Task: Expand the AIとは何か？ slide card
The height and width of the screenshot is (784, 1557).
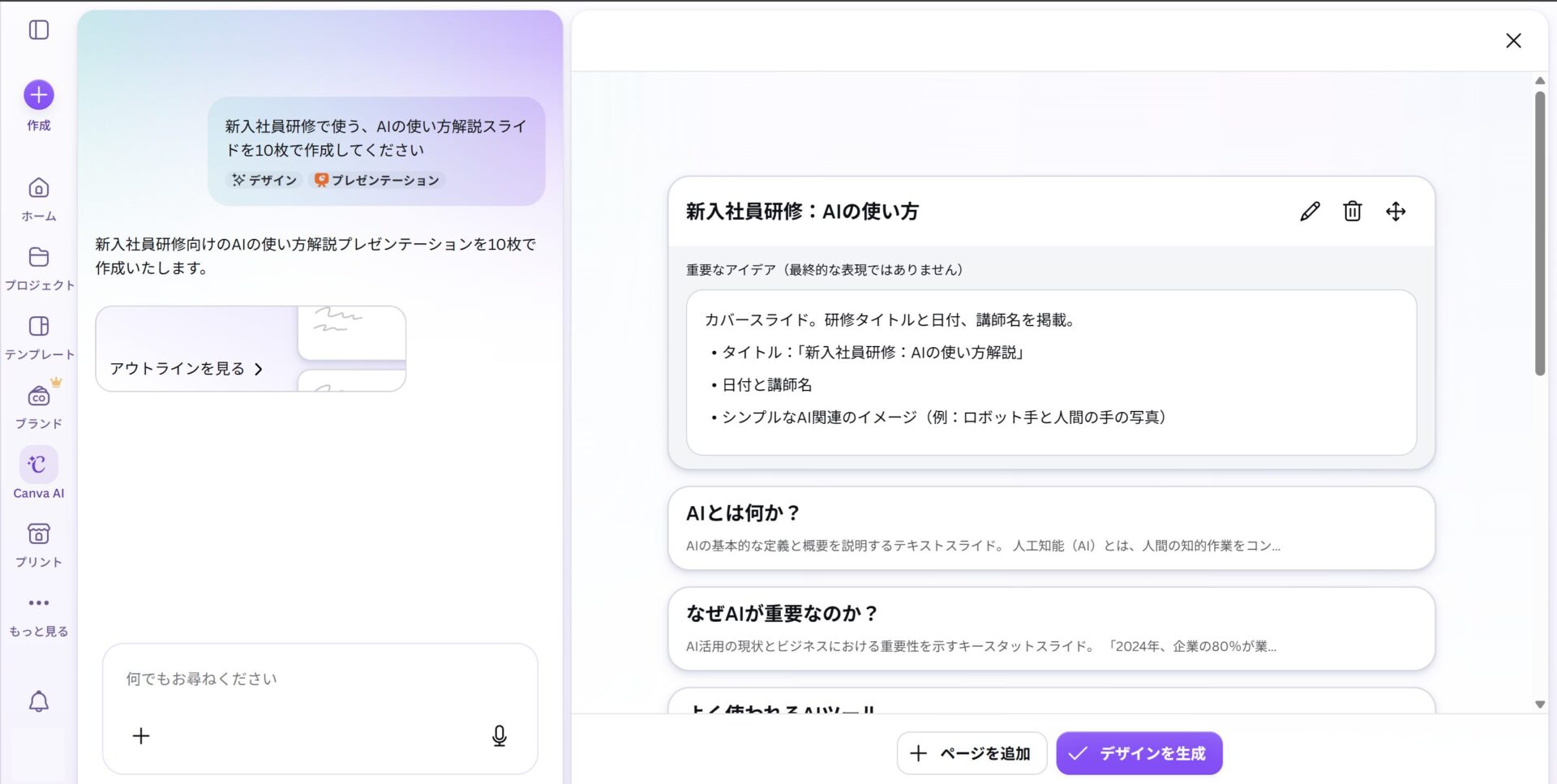Action: (x=1052, y=528)
